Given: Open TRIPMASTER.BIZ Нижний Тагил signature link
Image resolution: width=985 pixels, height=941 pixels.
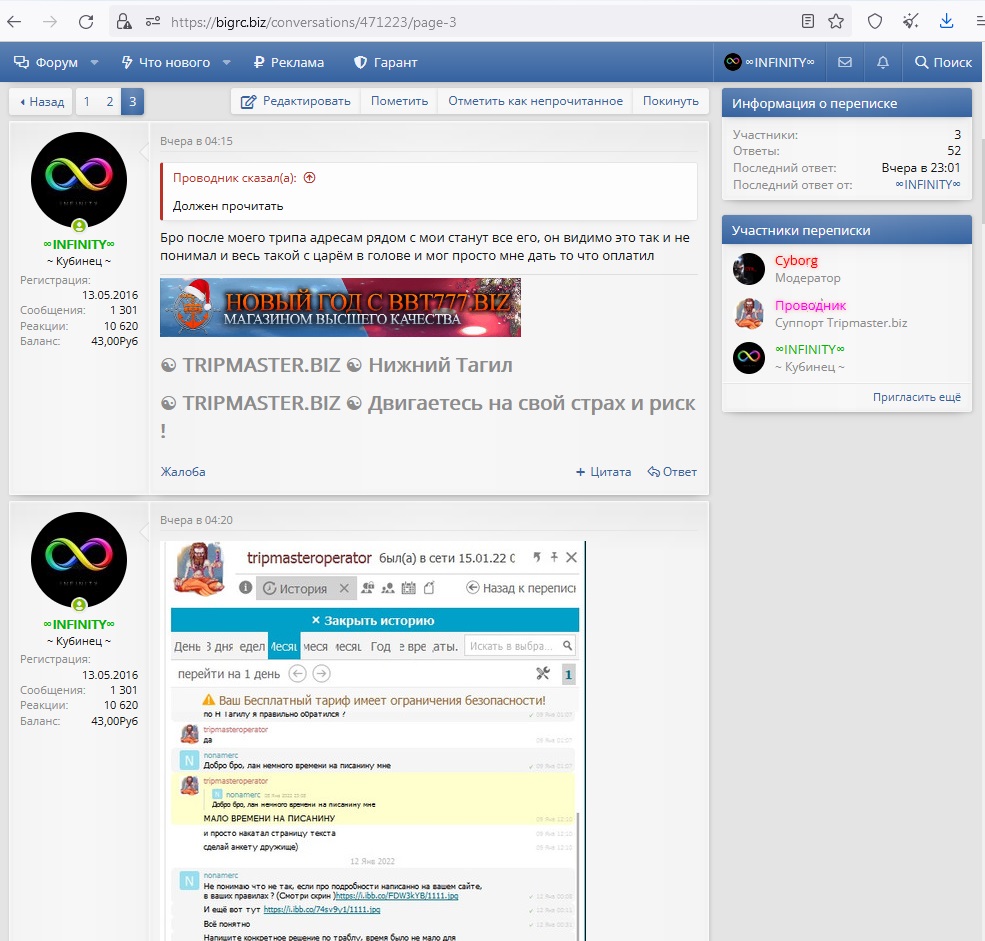Looking at the screenshot, I should point(337,365).
